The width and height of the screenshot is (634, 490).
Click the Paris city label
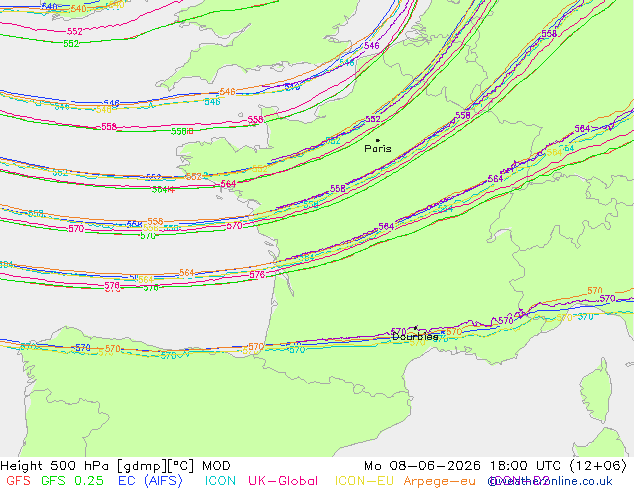[378, 149]
